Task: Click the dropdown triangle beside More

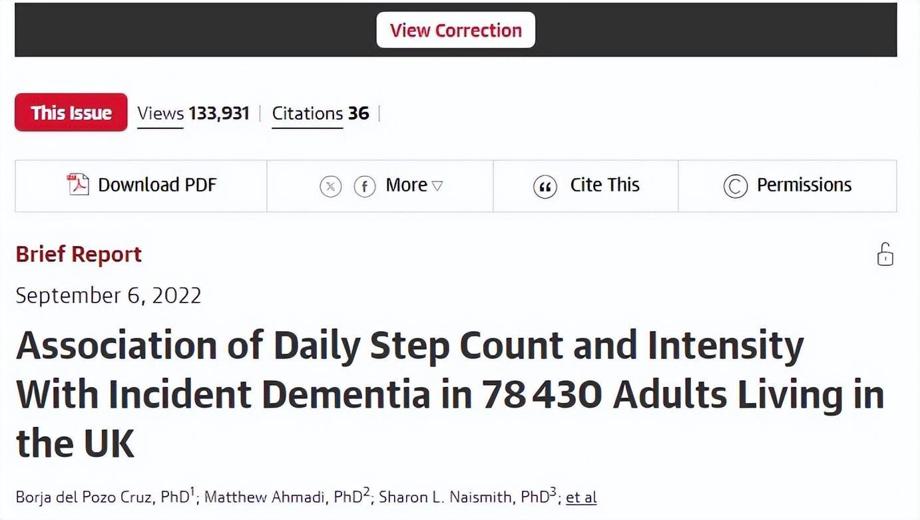Action: click(x=437, y=186)
